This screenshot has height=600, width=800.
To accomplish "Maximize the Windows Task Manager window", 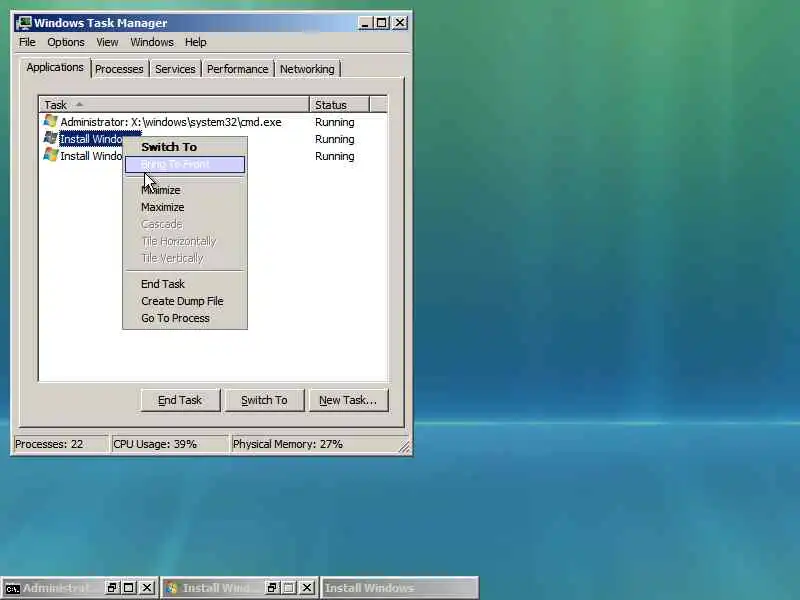I will point(382,23).
